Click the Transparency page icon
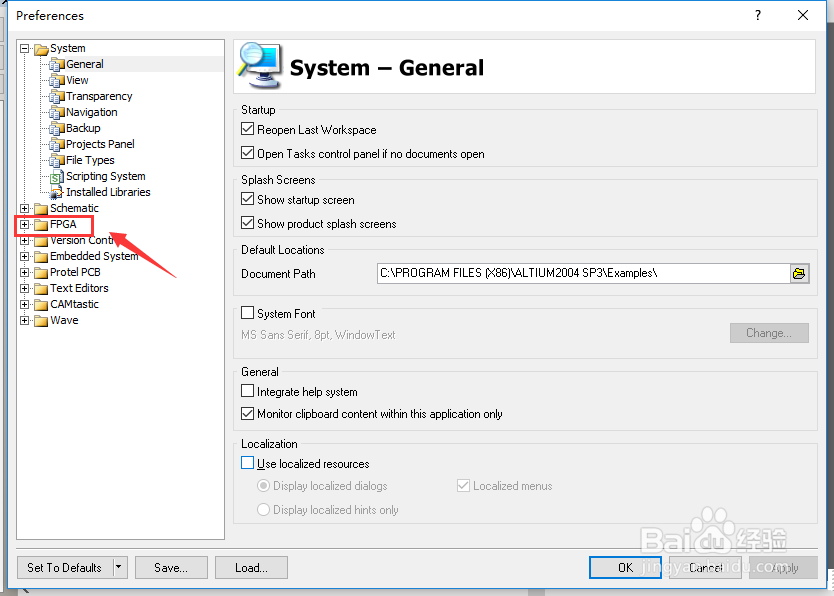The height and width of the screenshot is (596, 834). [56, 96]
